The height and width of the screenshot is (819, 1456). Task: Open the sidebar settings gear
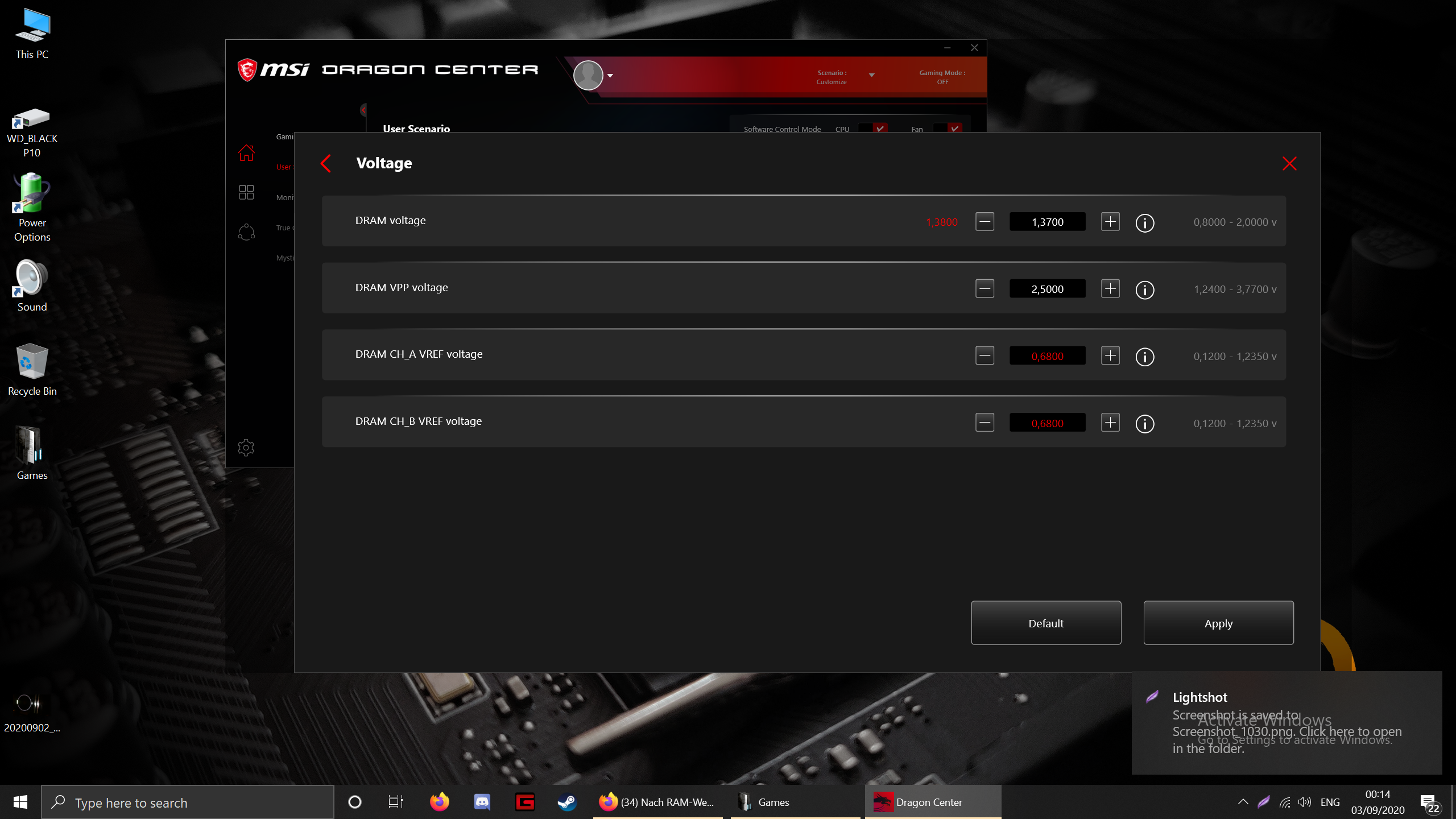(246, 448)
